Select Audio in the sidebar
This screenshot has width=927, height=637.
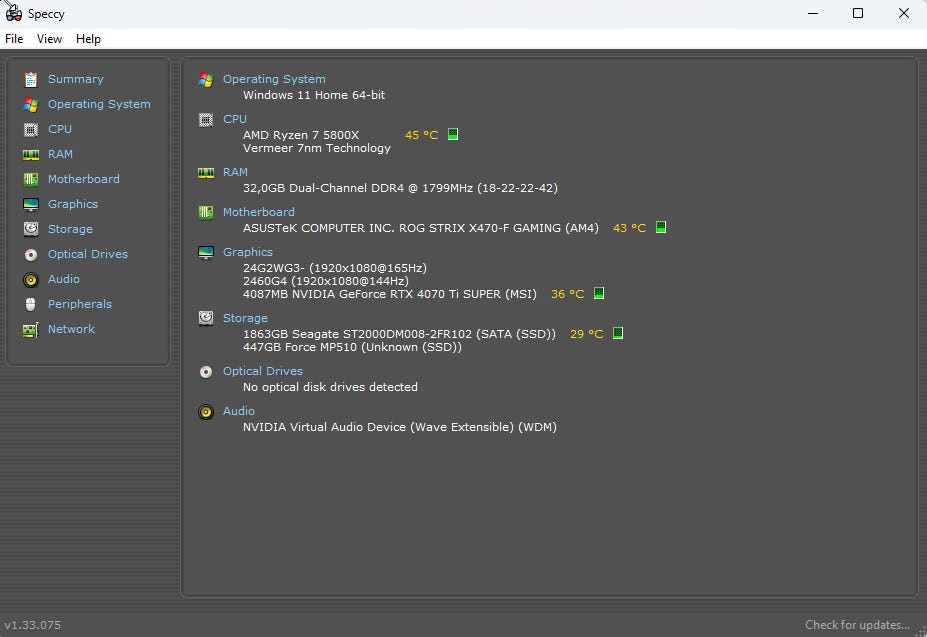point(63,279)
